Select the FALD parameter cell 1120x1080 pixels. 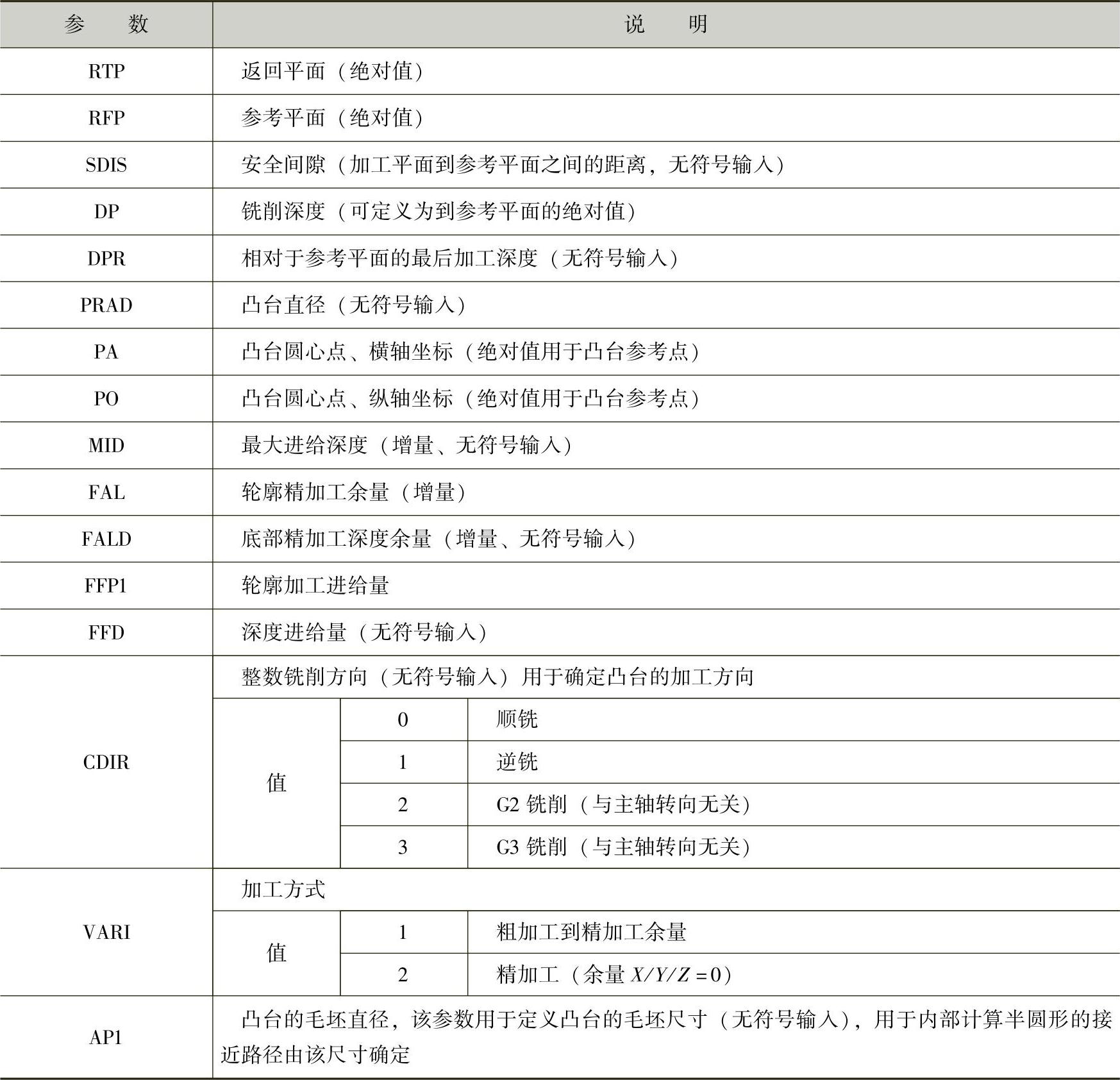(106, 539)
